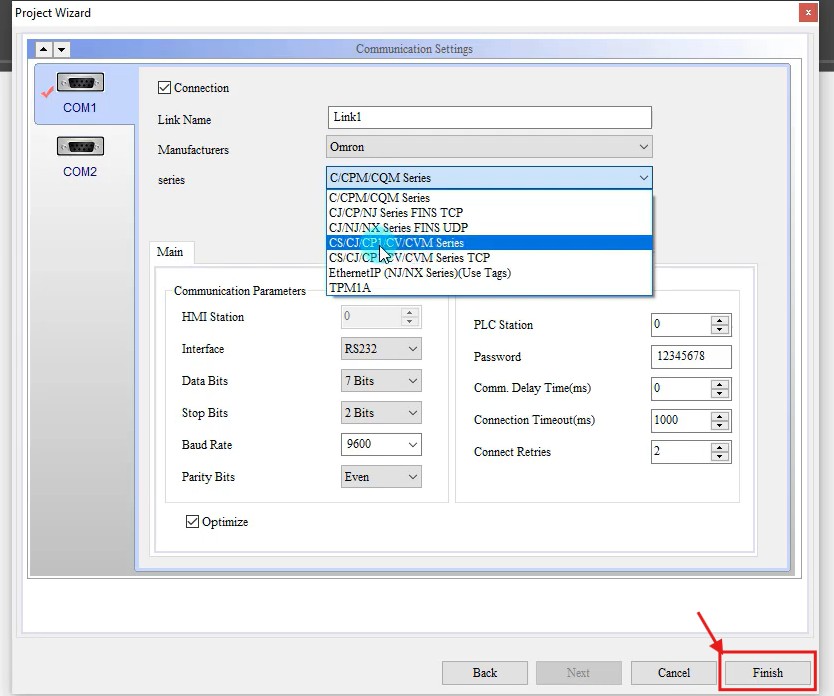The width and height of the screenshot is (834, 696).
Task: Increase Comm. Delay Time value
Action: (x=720, y=384)
